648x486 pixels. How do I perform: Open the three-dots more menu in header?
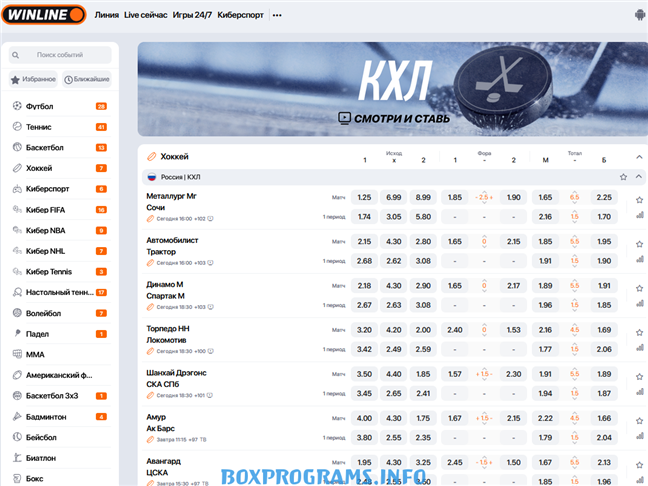tap(277, 16)
